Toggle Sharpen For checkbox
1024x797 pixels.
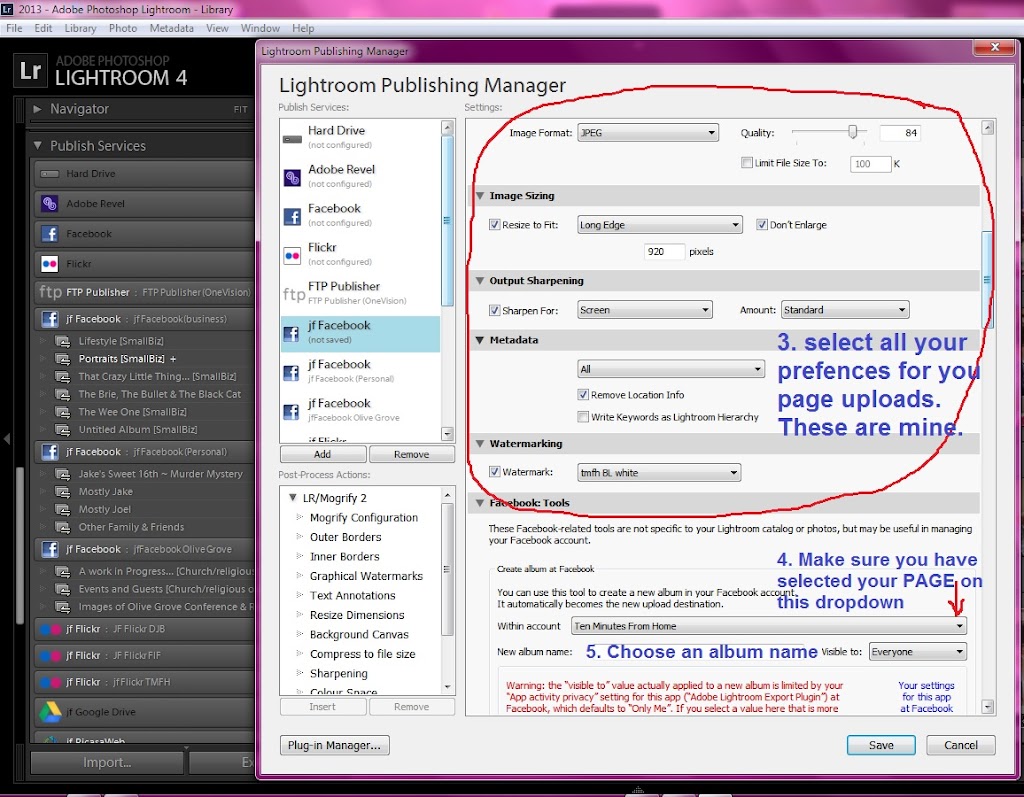494,310
